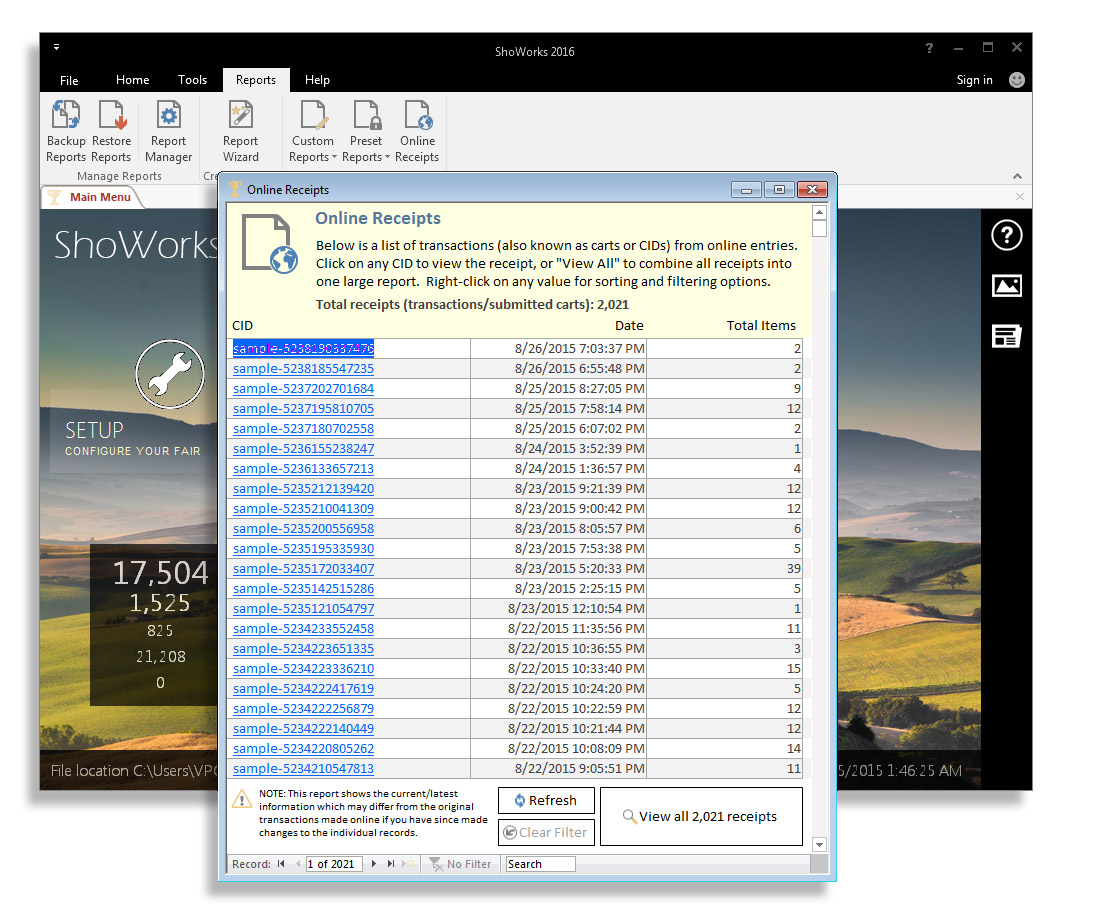This screenshot has height=914, width=1094.
Task: Start the Report Wizard
Action: [241, 131]
